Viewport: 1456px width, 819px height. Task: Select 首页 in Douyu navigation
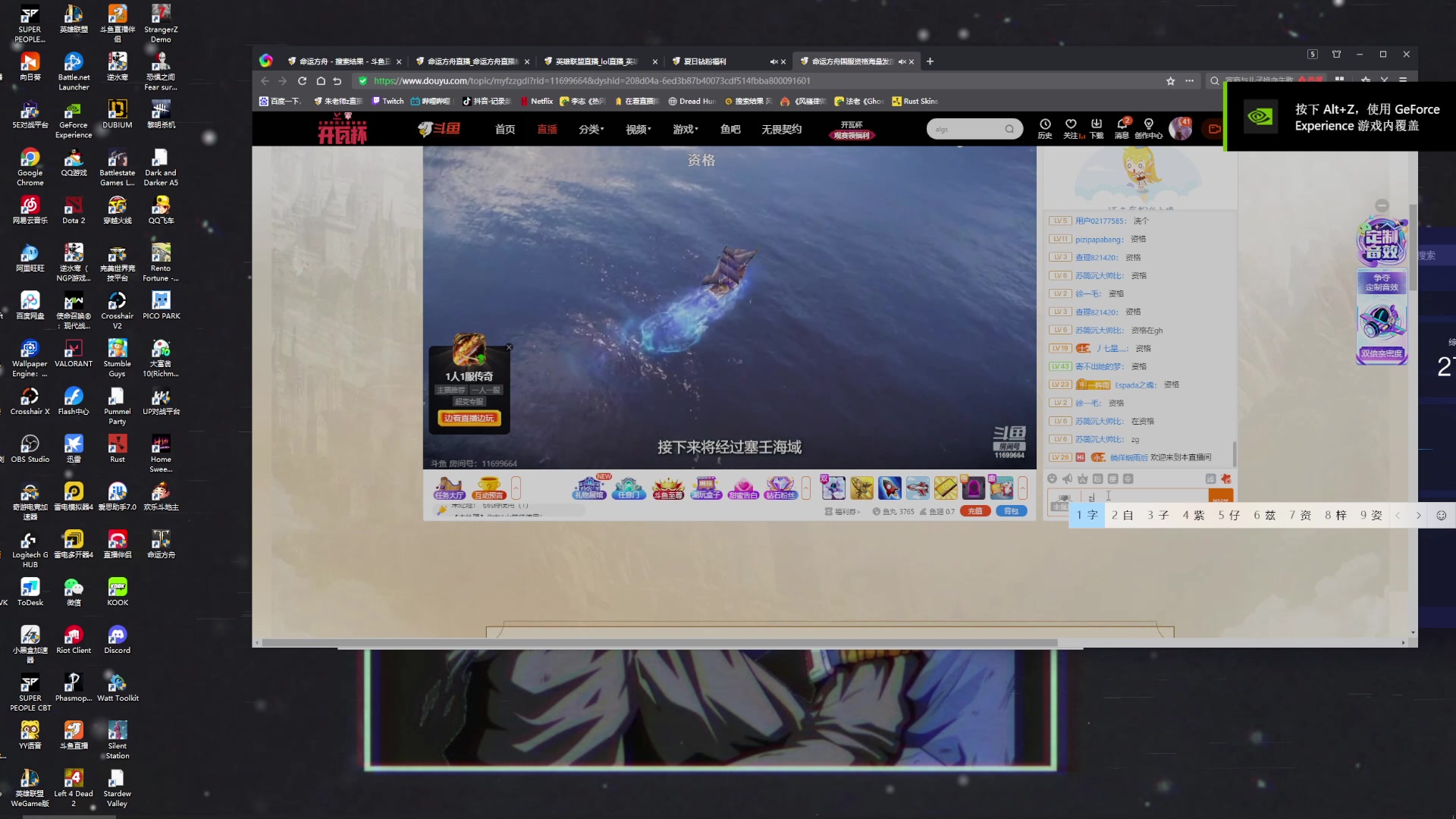coord(505,129)
